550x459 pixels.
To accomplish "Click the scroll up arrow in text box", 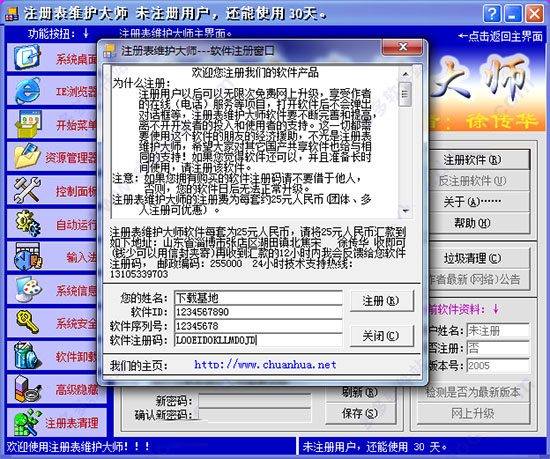I will [x=405, y=74].
